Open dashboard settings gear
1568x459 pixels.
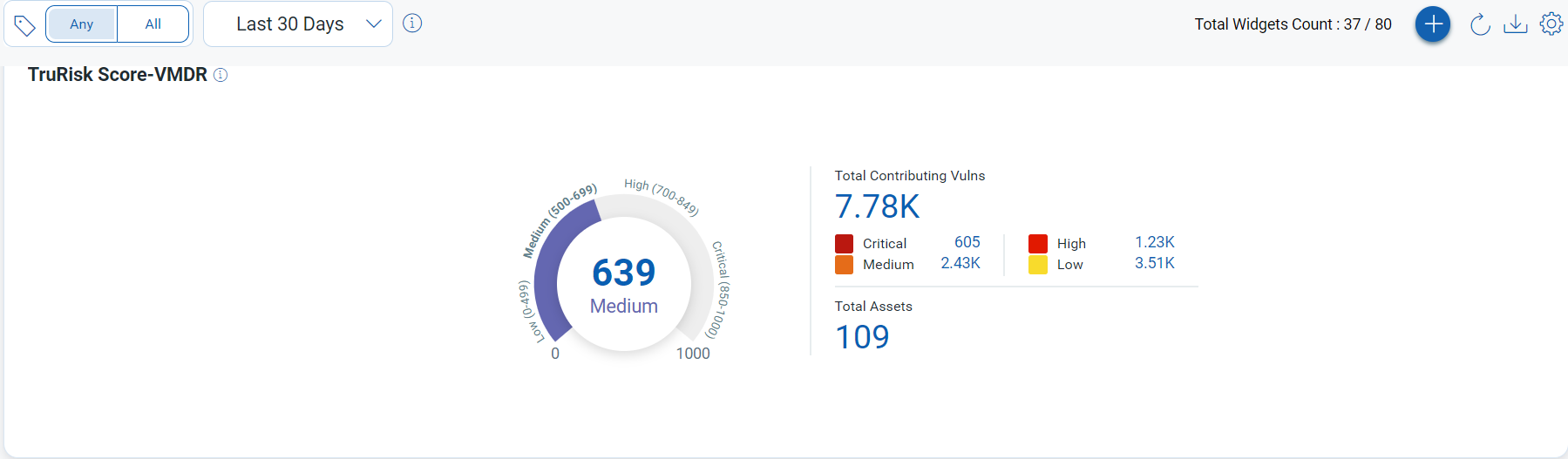click(1551, 24)
